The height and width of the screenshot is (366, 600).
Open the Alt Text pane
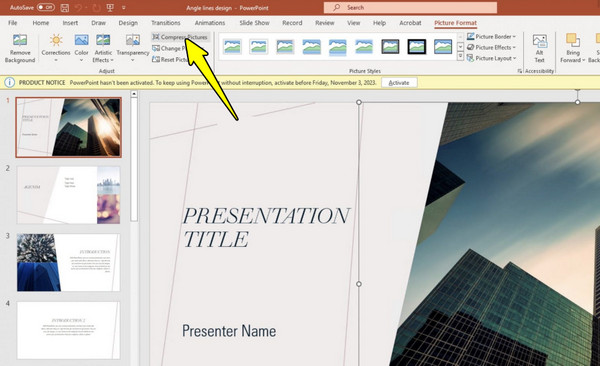click(x=540, y=48)
